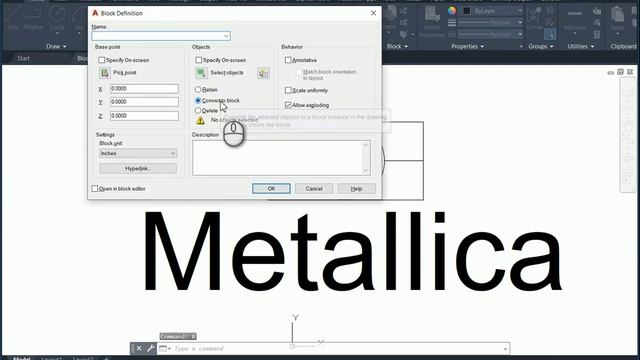Click Description box scroll down arrow
The image size is (640, 360).
coord(365,171)
